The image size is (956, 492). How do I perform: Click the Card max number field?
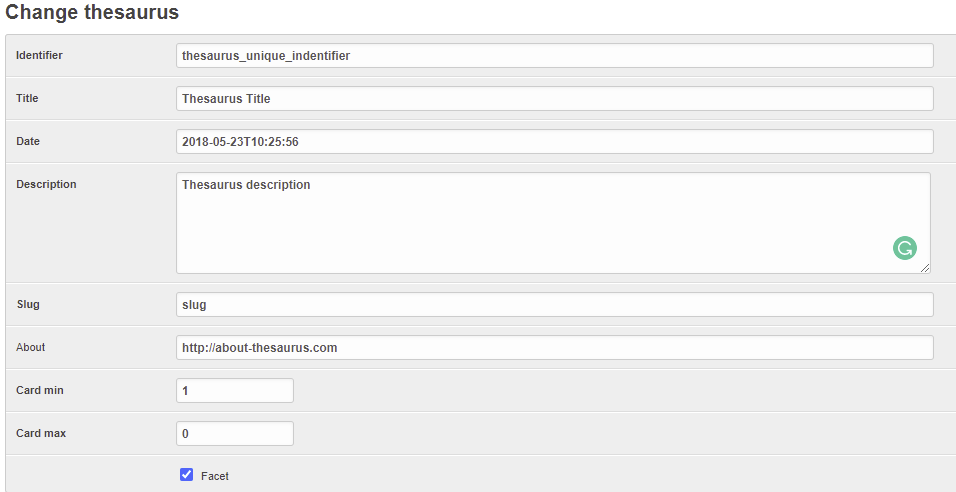[235, 433]
